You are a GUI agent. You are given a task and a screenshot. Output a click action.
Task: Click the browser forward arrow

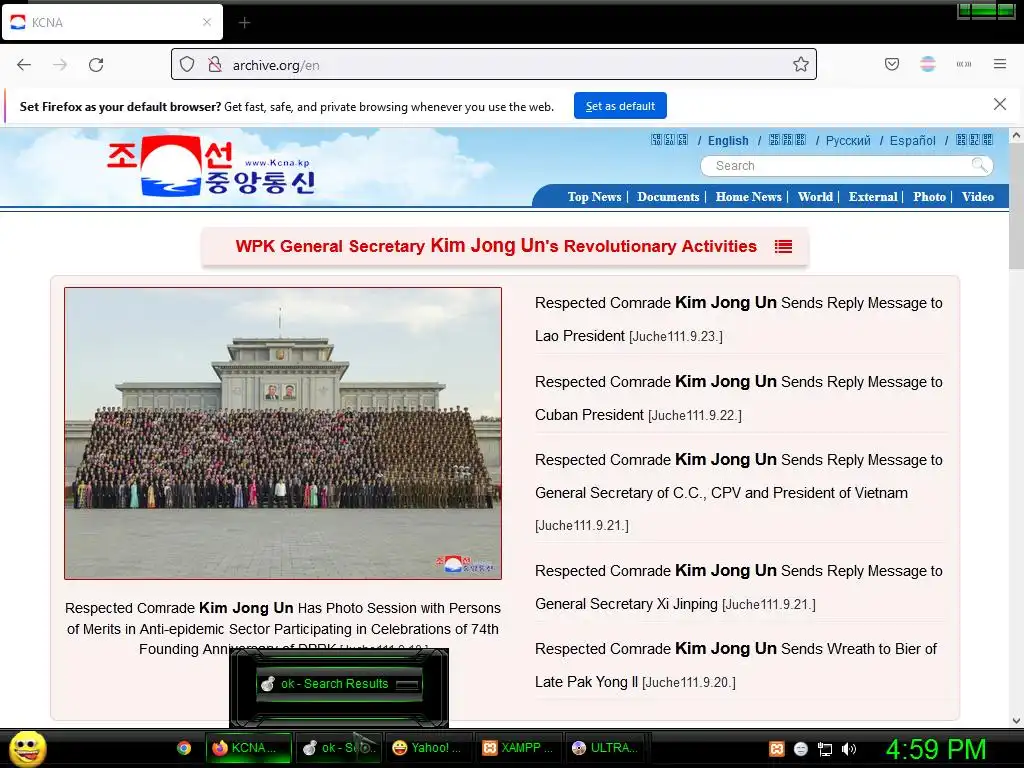click(60, 65)
